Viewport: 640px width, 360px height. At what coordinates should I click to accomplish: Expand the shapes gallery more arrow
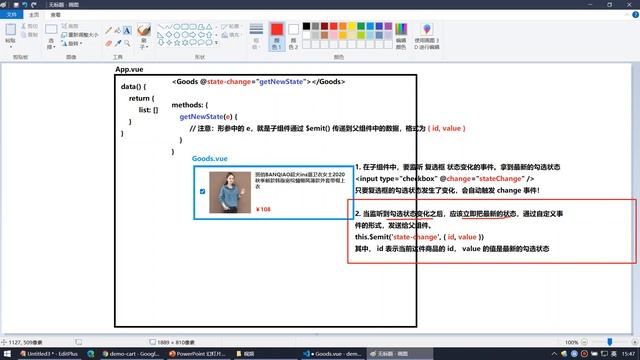(216, 43)
